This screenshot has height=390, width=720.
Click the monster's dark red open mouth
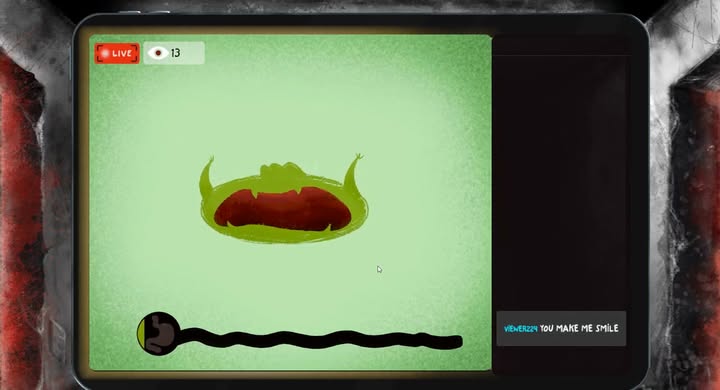coord(282,210)
